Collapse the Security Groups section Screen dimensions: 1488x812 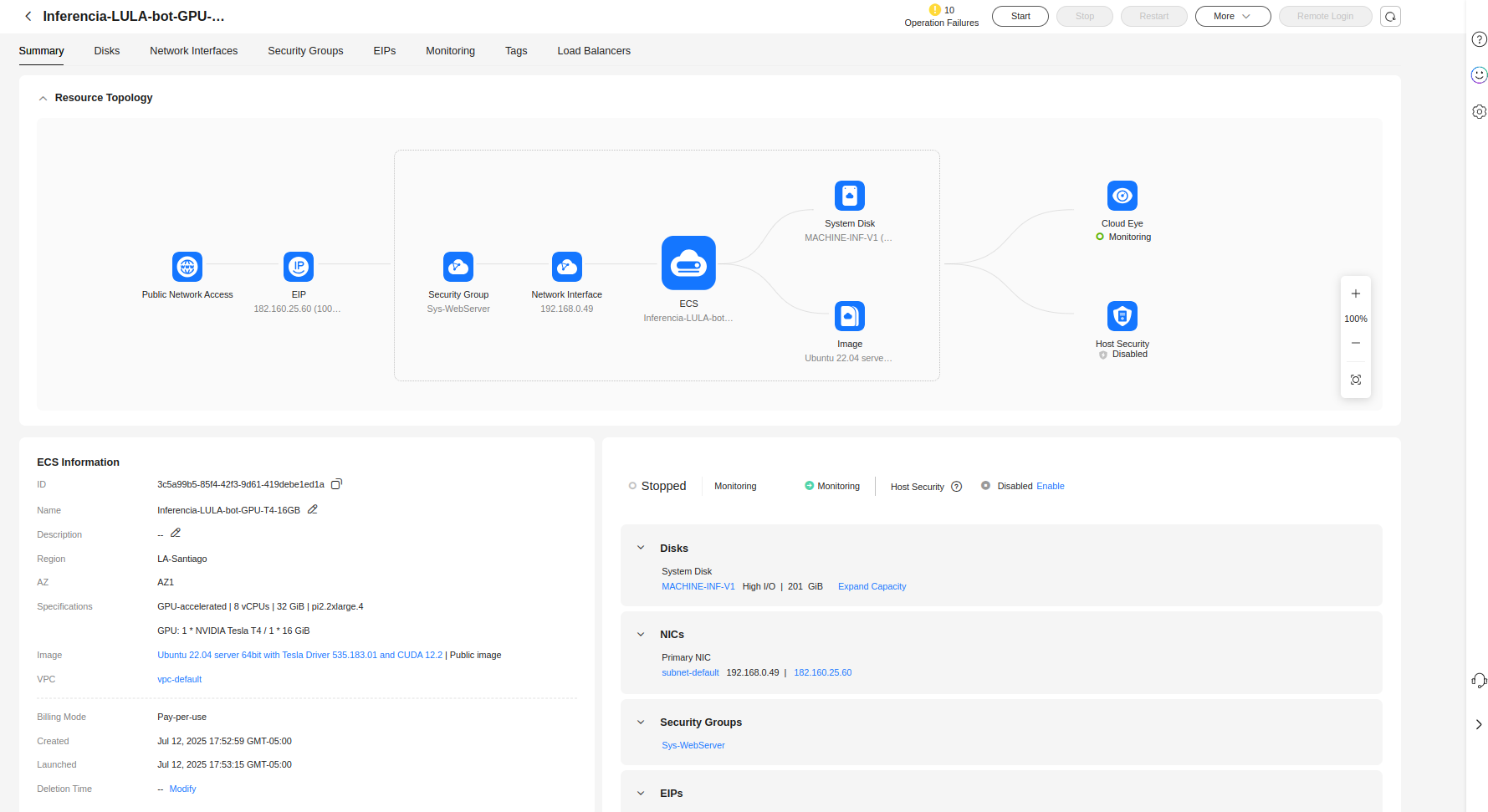[641, 723]
